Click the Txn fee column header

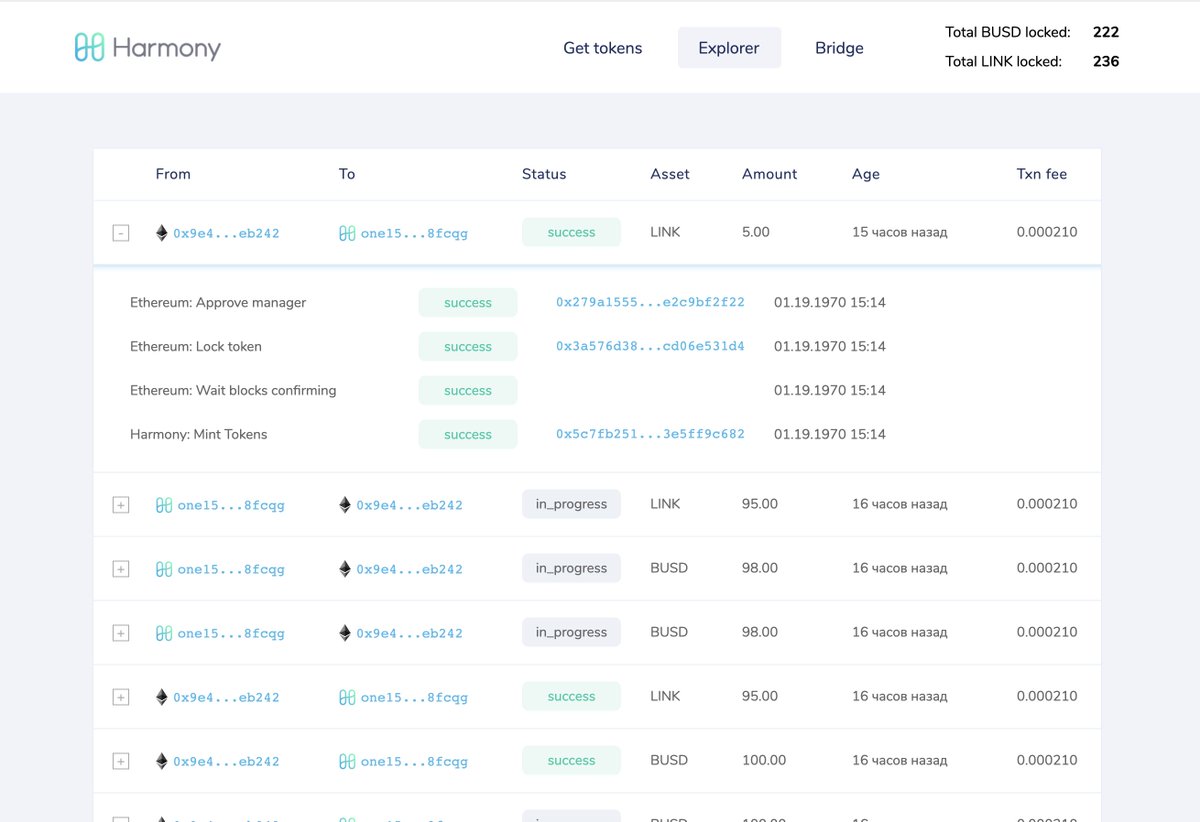(x=1042, y=174)
